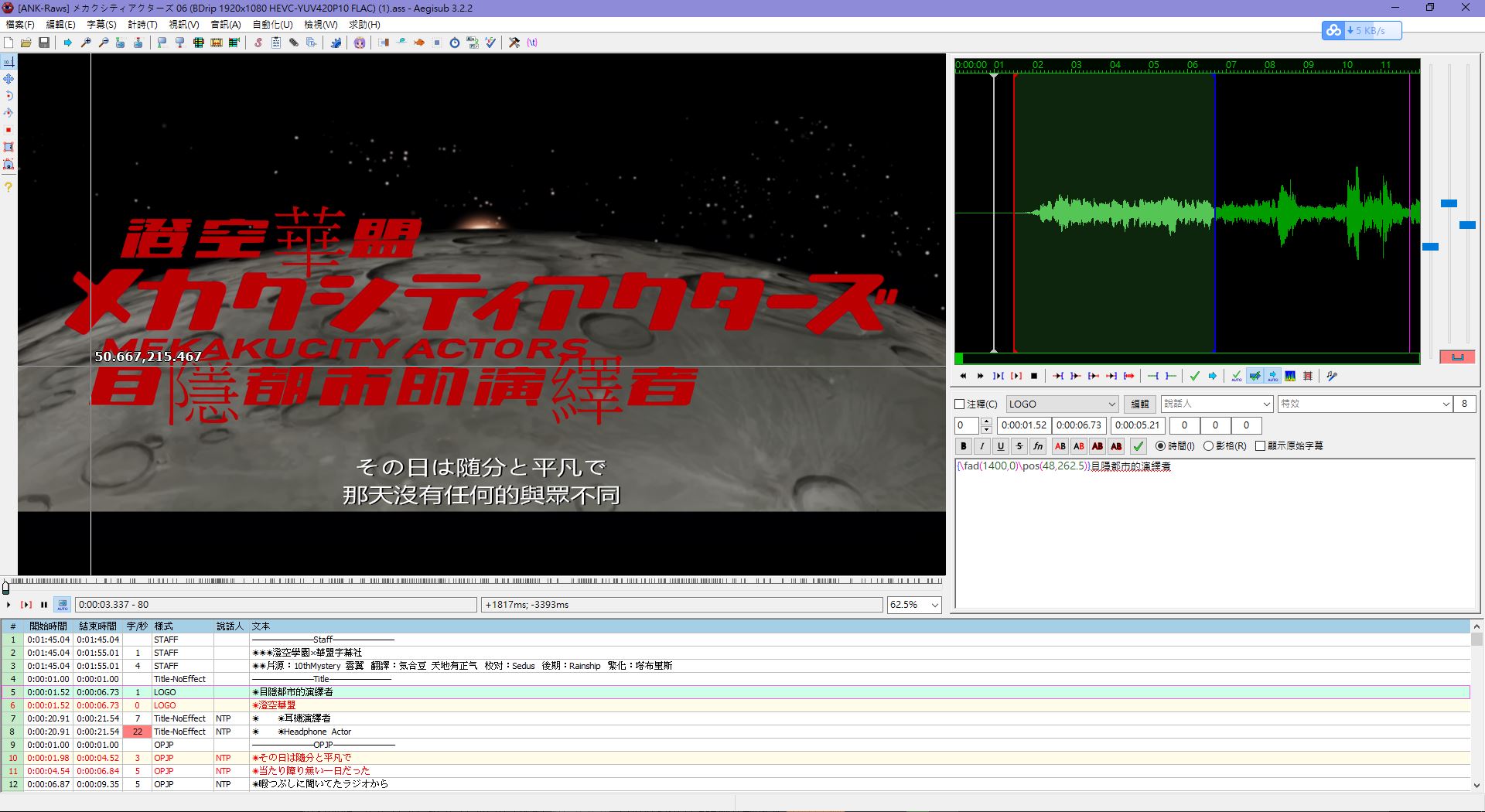Select the Drag subtitles video tool
The width and height of the screenshot is (1485, 812).
9,79
